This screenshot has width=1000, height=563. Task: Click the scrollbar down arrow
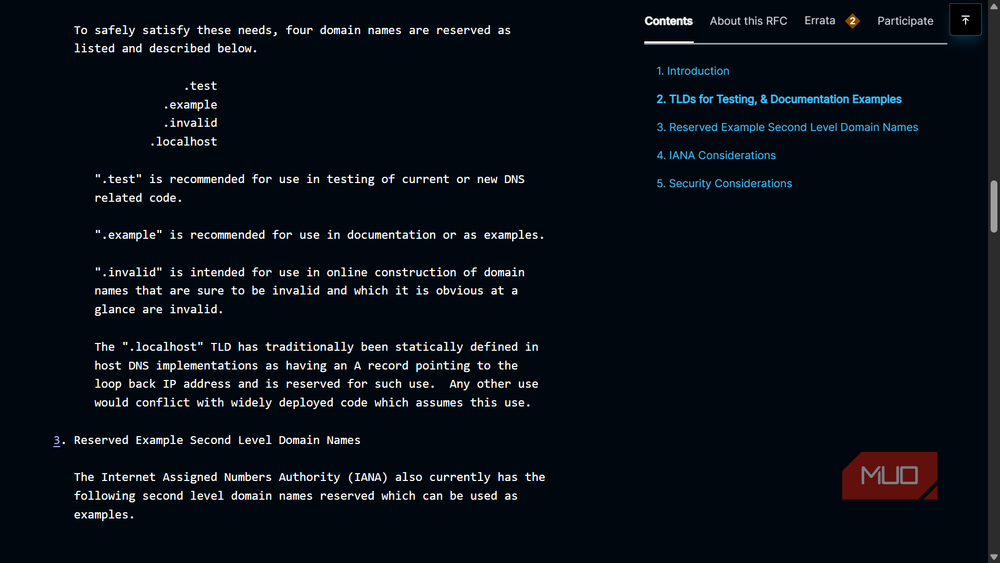pyautogui.click(x=994, y=557)
